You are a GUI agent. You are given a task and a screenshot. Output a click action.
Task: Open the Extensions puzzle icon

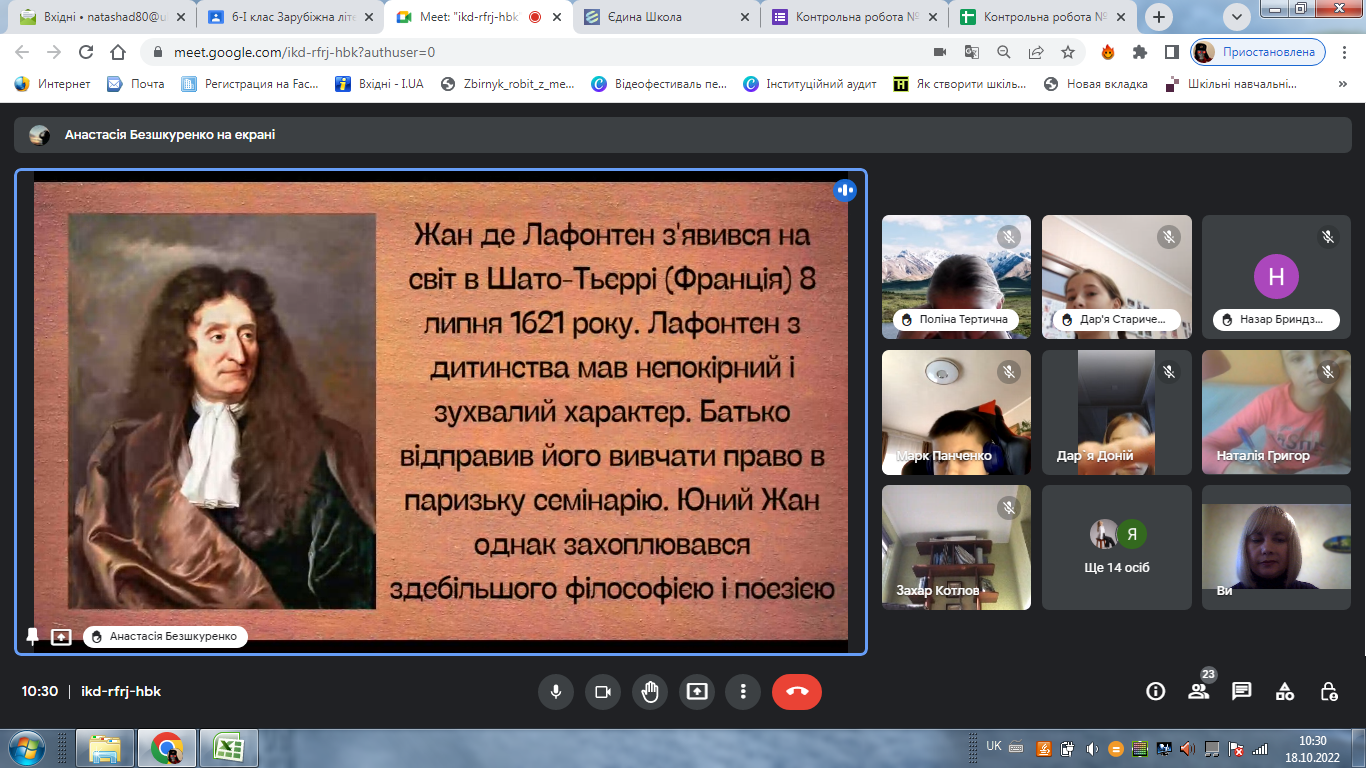pos(1140,52)
